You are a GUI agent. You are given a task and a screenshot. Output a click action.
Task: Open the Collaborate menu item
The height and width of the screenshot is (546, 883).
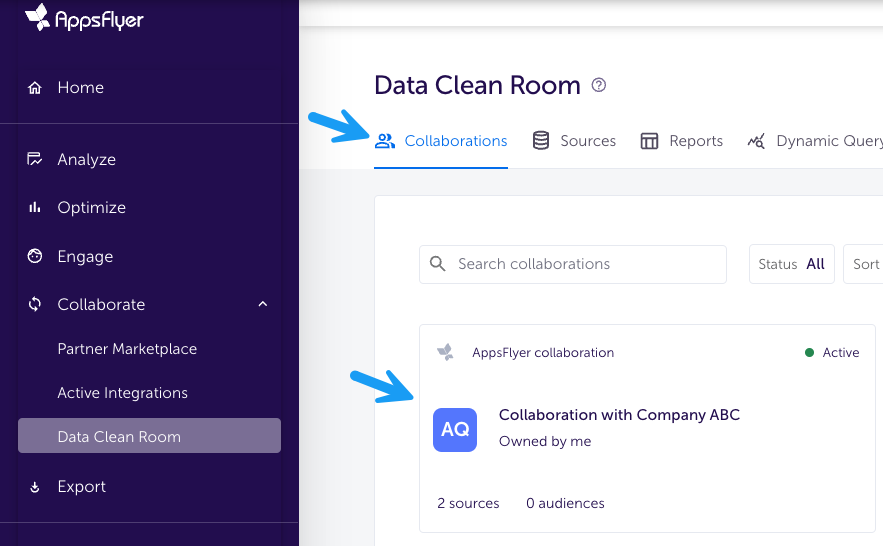(101, 305)
